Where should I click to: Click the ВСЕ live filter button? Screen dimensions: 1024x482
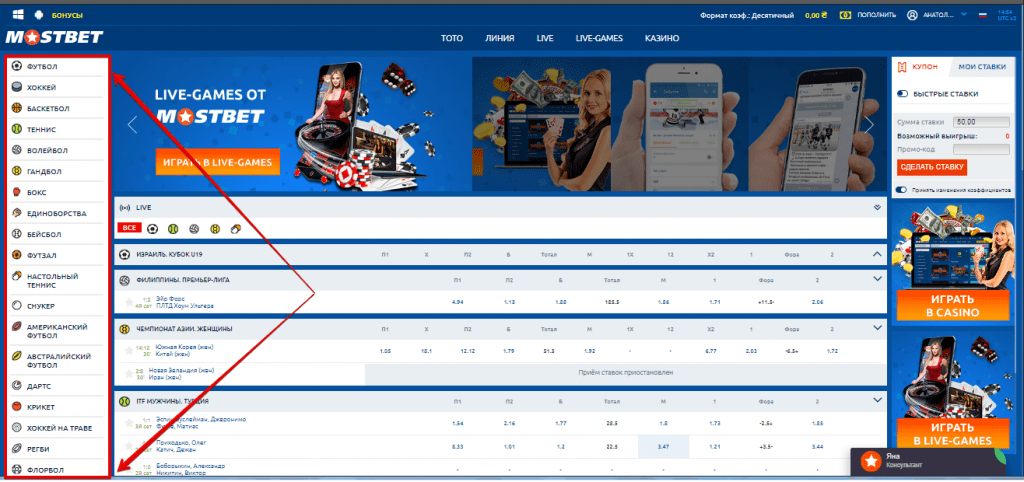click(x=129, y=229)
